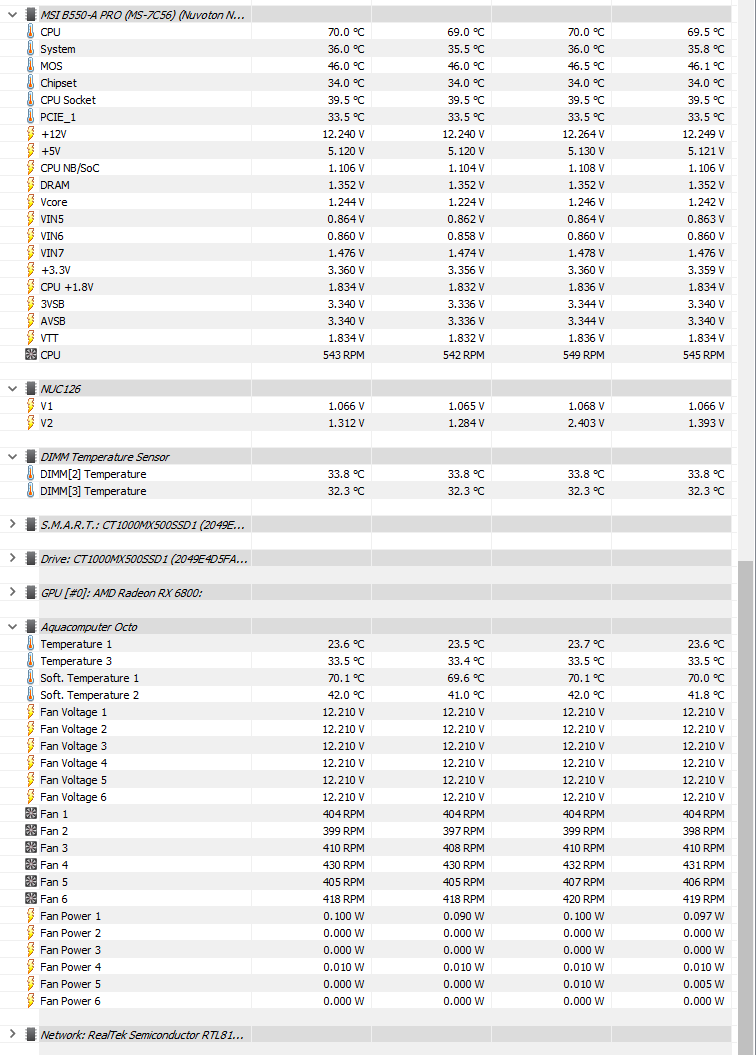Click the 12.264 V value in +12V row
Viewport: 756px width, 1055px height.
tap(582, 134)
